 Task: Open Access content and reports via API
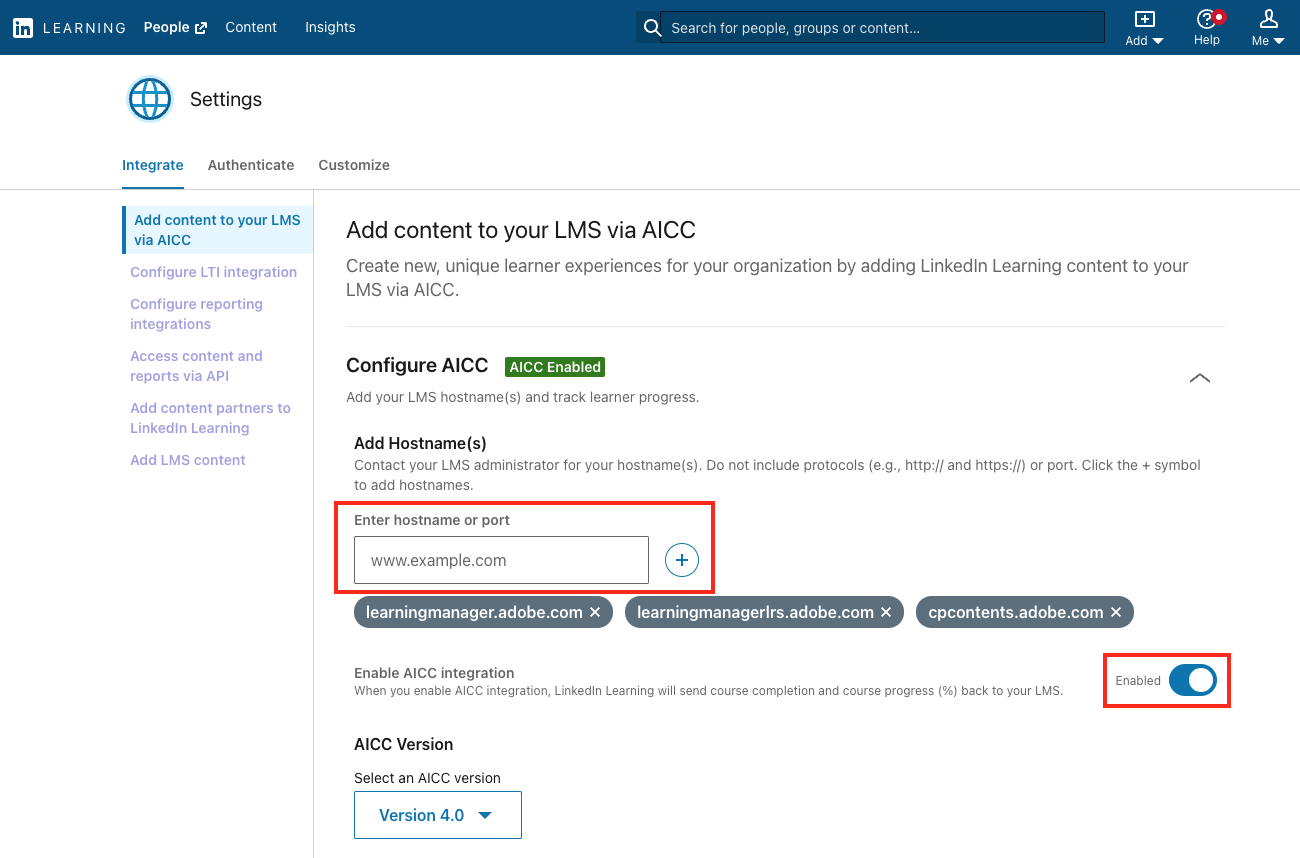(x=196, y=366)
